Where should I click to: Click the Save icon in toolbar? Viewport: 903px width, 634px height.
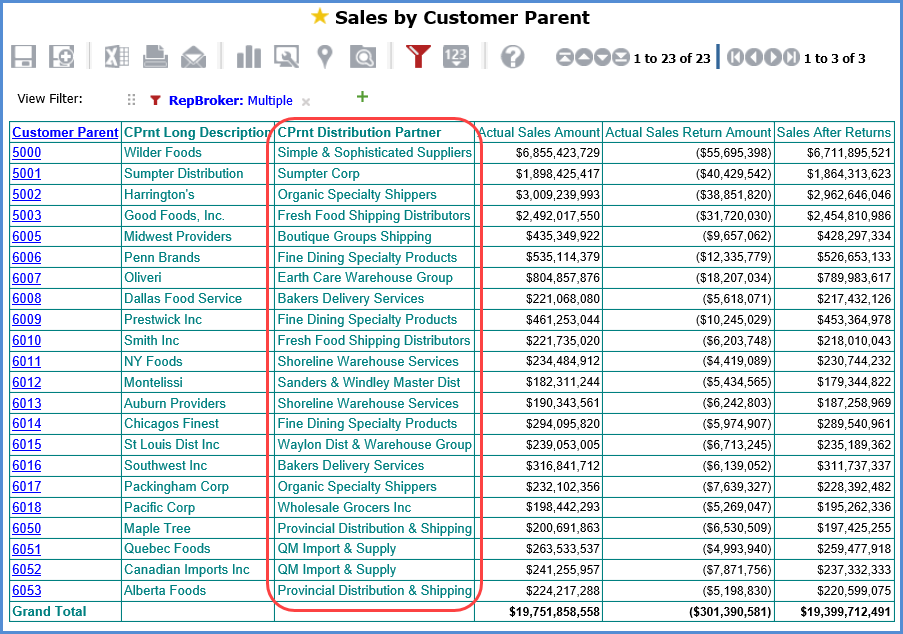24,57
